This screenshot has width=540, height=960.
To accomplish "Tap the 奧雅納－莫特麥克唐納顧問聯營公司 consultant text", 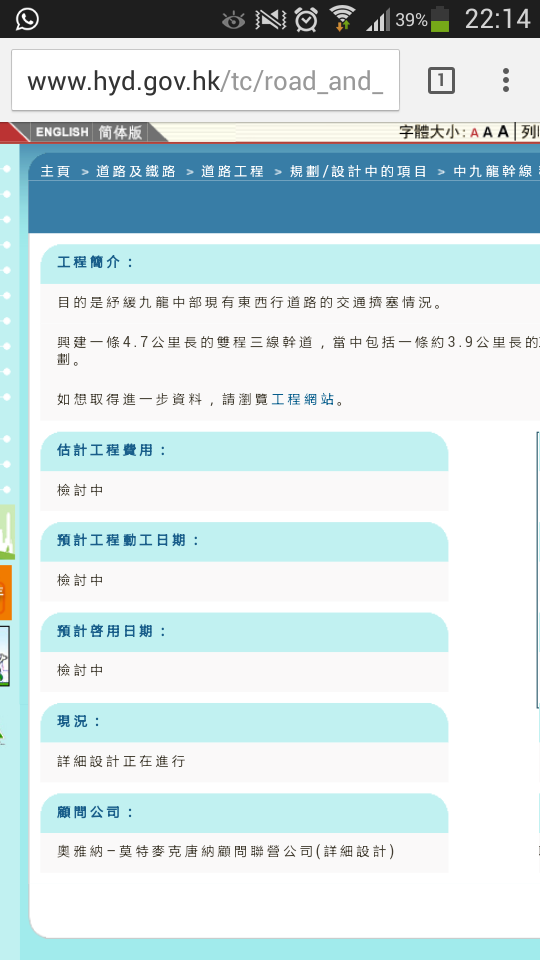I will point(225,851).
